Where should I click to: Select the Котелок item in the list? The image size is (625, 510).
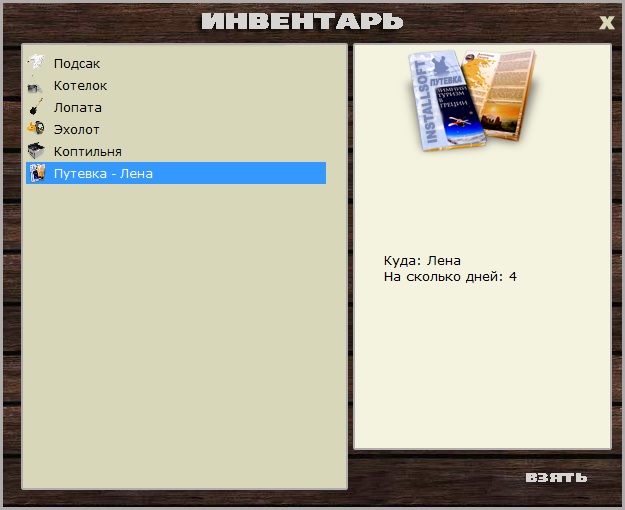click(176, 85)
